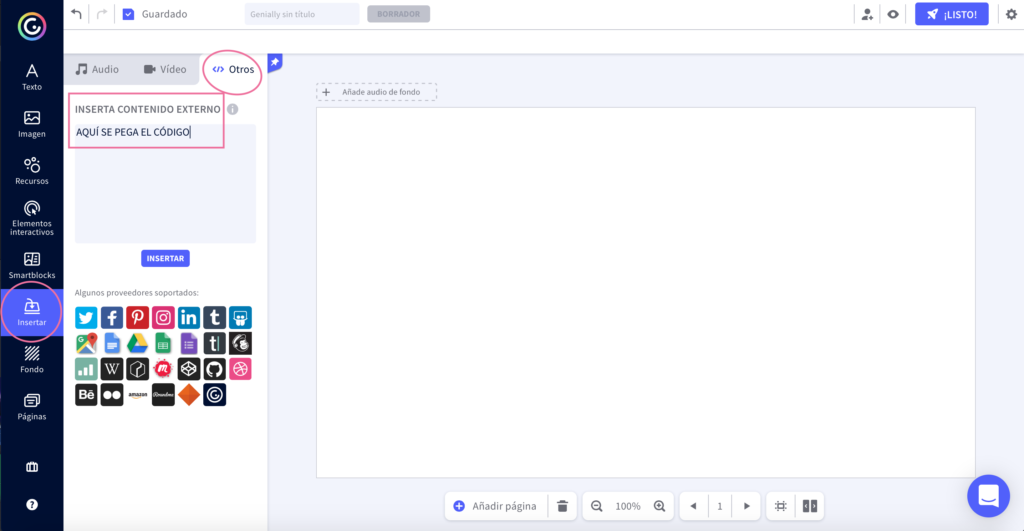The height and width of the screenshot is (531, 1024).
Task: Open the Recursos panel
Action: (x=32, y=170)
